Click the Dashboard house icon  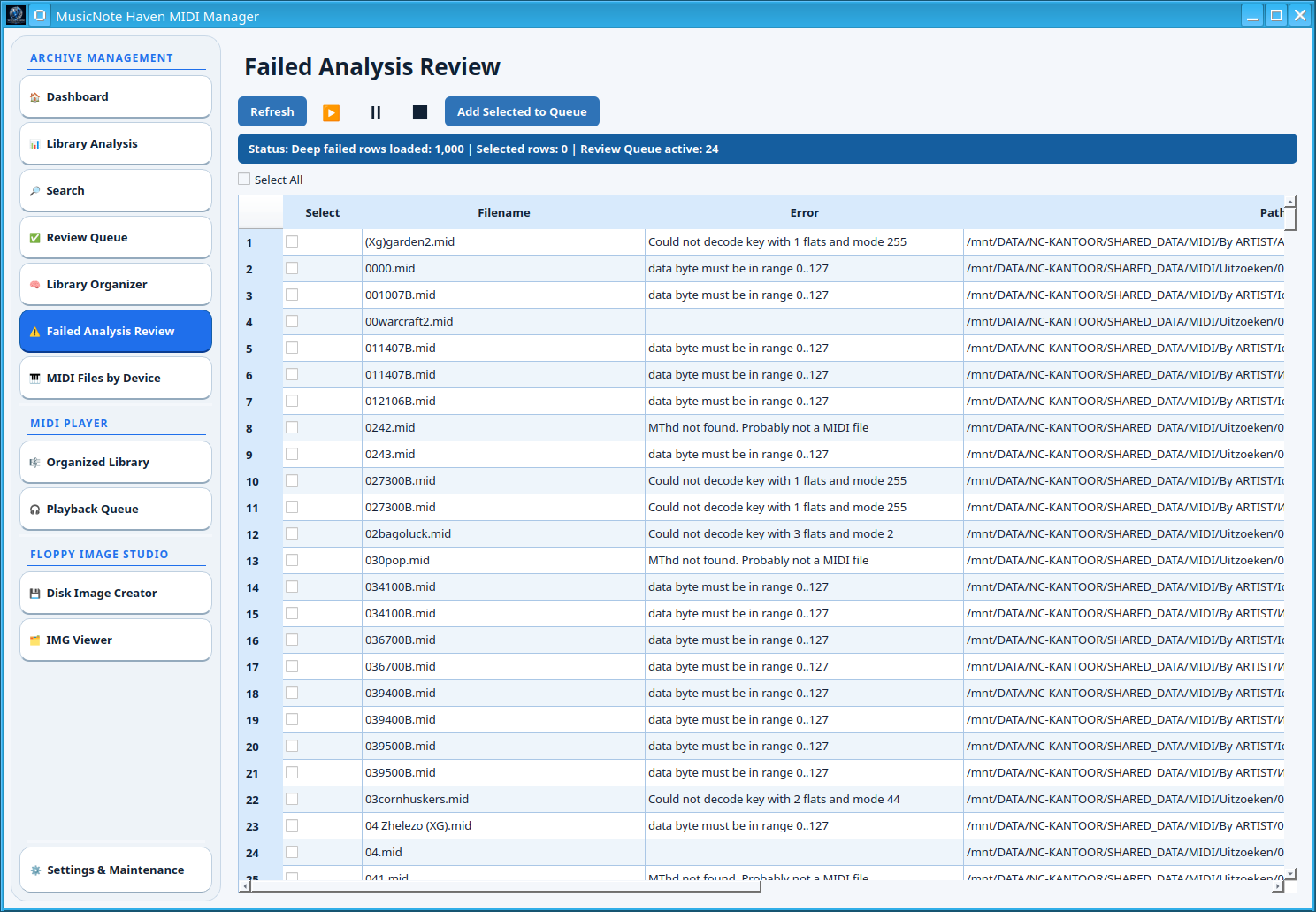click(x=35, y=97)
